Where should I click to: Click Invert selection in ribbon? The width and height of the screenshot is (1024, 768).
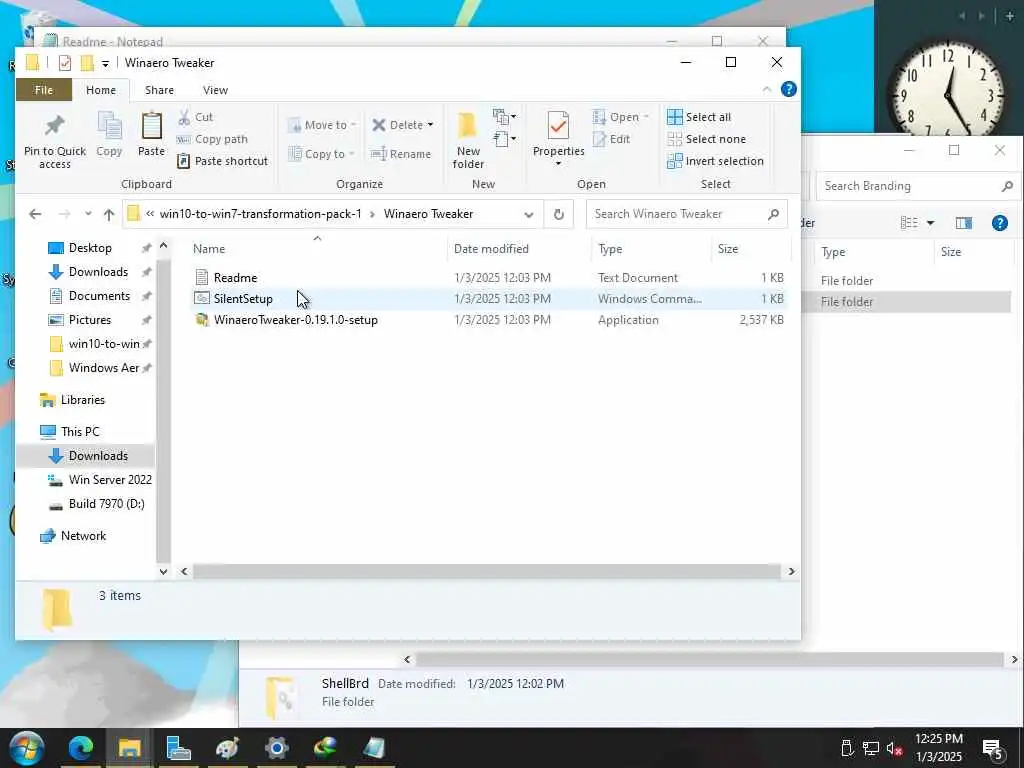[x=715, y=161]
